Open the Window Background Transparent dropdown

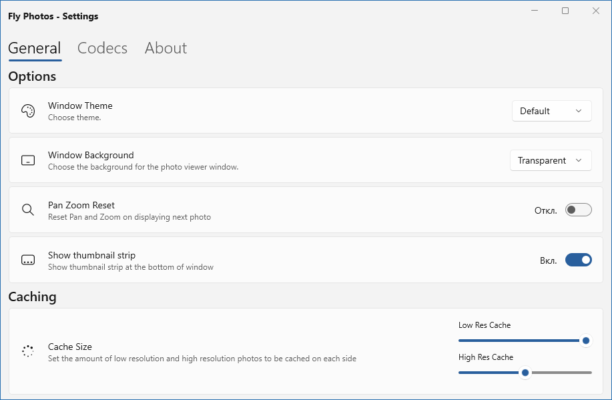[551, 160]
